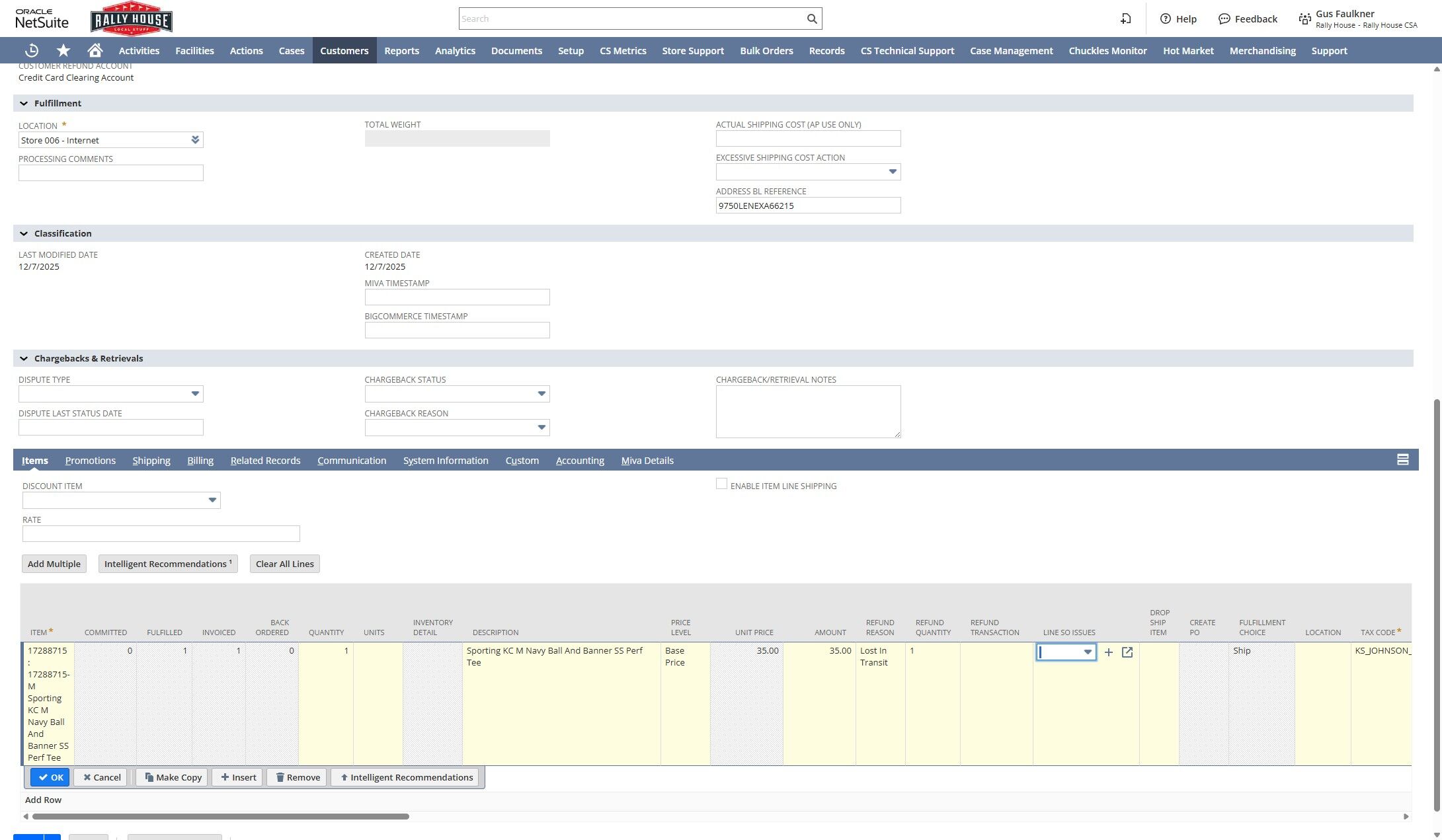The image size is (1442, 840).
Task: Open the Dispute Type dropdown
Action: coord(195,394)
